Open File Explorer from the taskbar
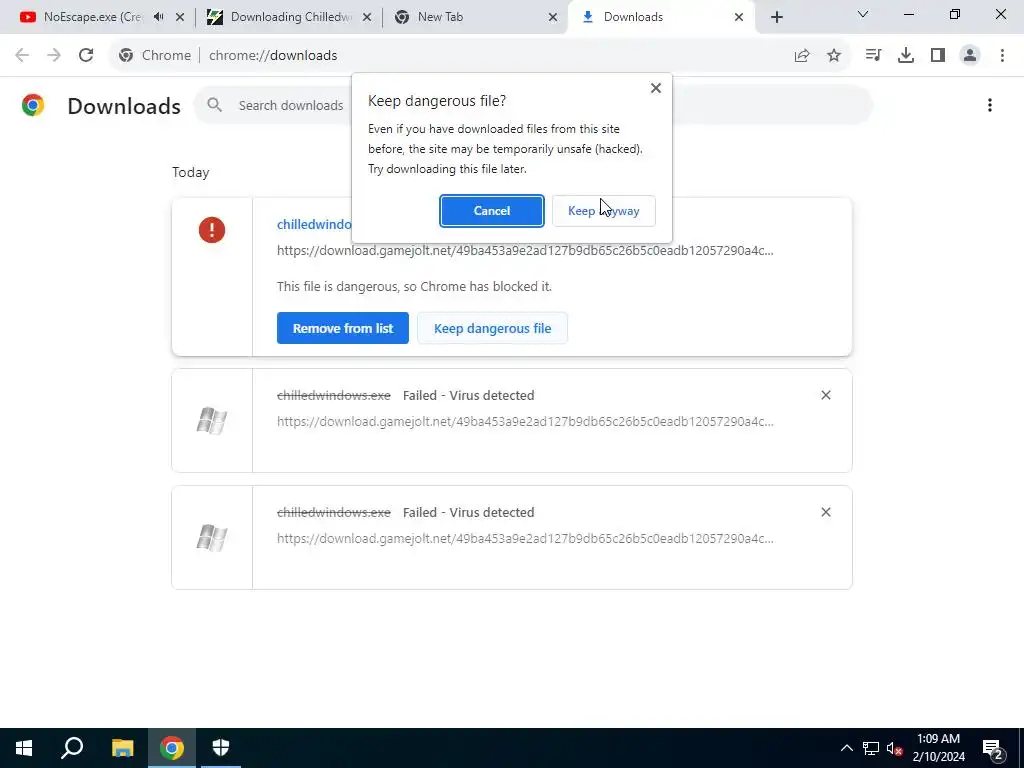This screenshot has height=768, width=1024. [122, 748]
